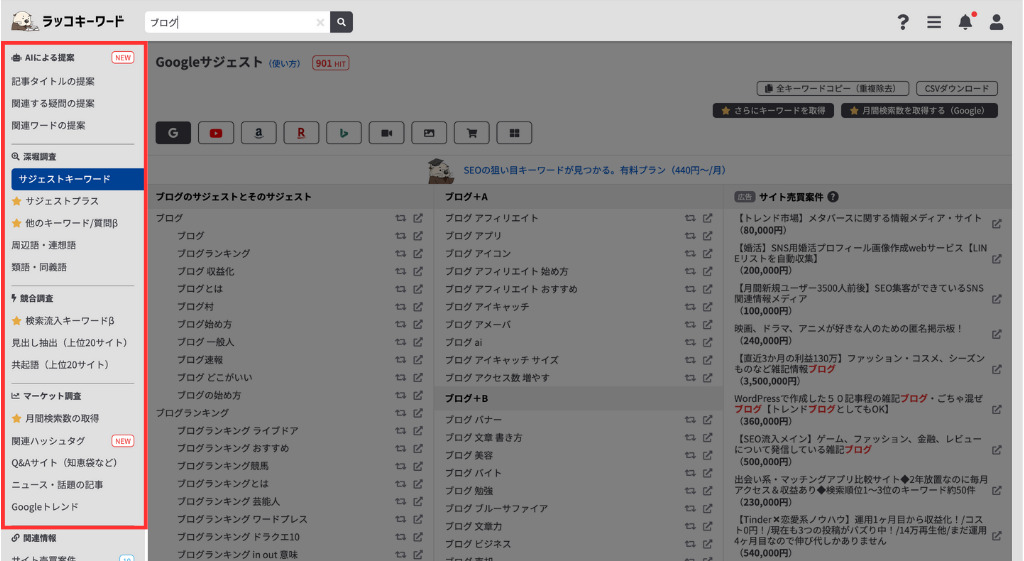1024x561 pixels.
Task: Click 月間検索数を取得する (Google) button
Action: 920,110
